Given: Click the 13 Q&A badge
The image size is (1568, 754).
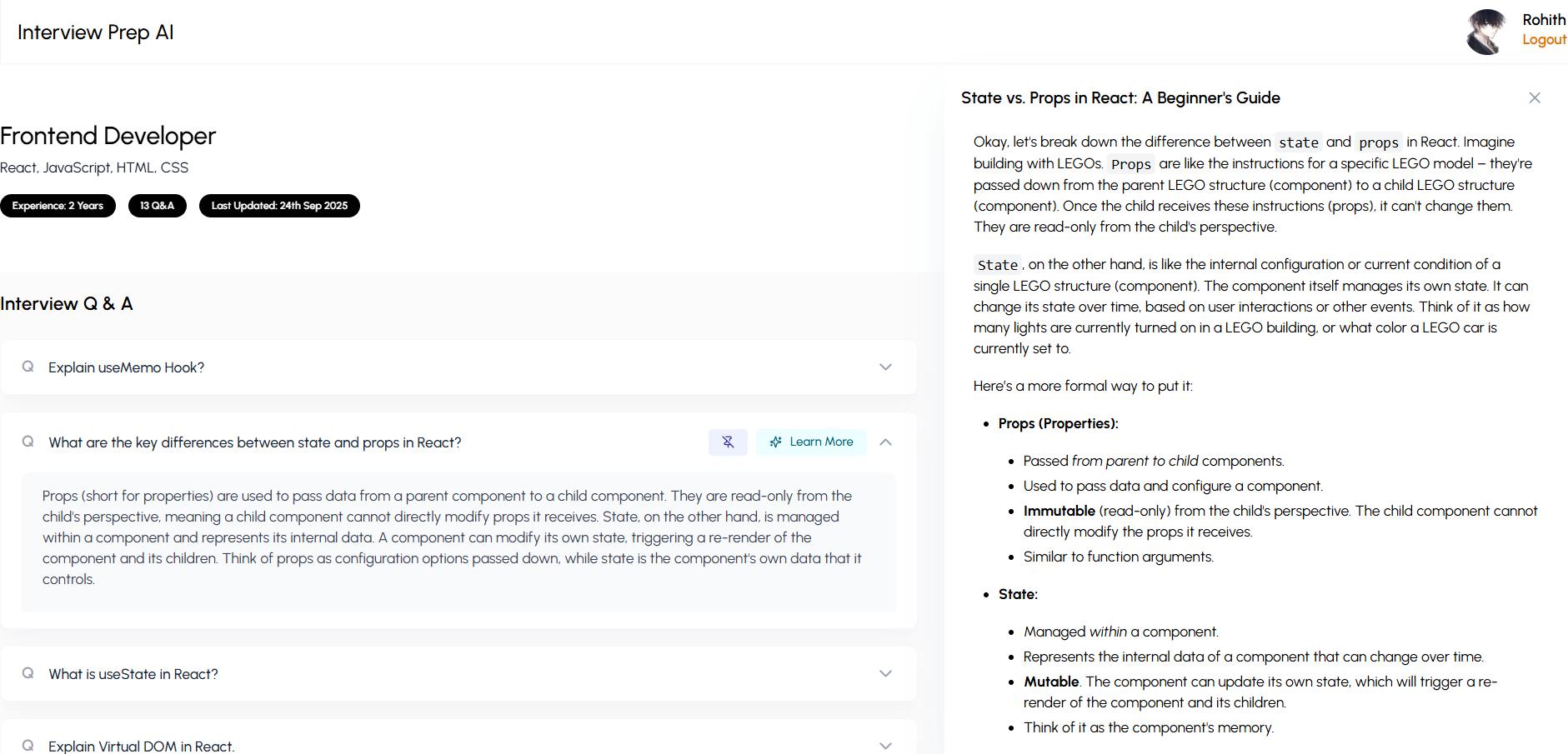Looking at the screenshot, I should 157,206.
